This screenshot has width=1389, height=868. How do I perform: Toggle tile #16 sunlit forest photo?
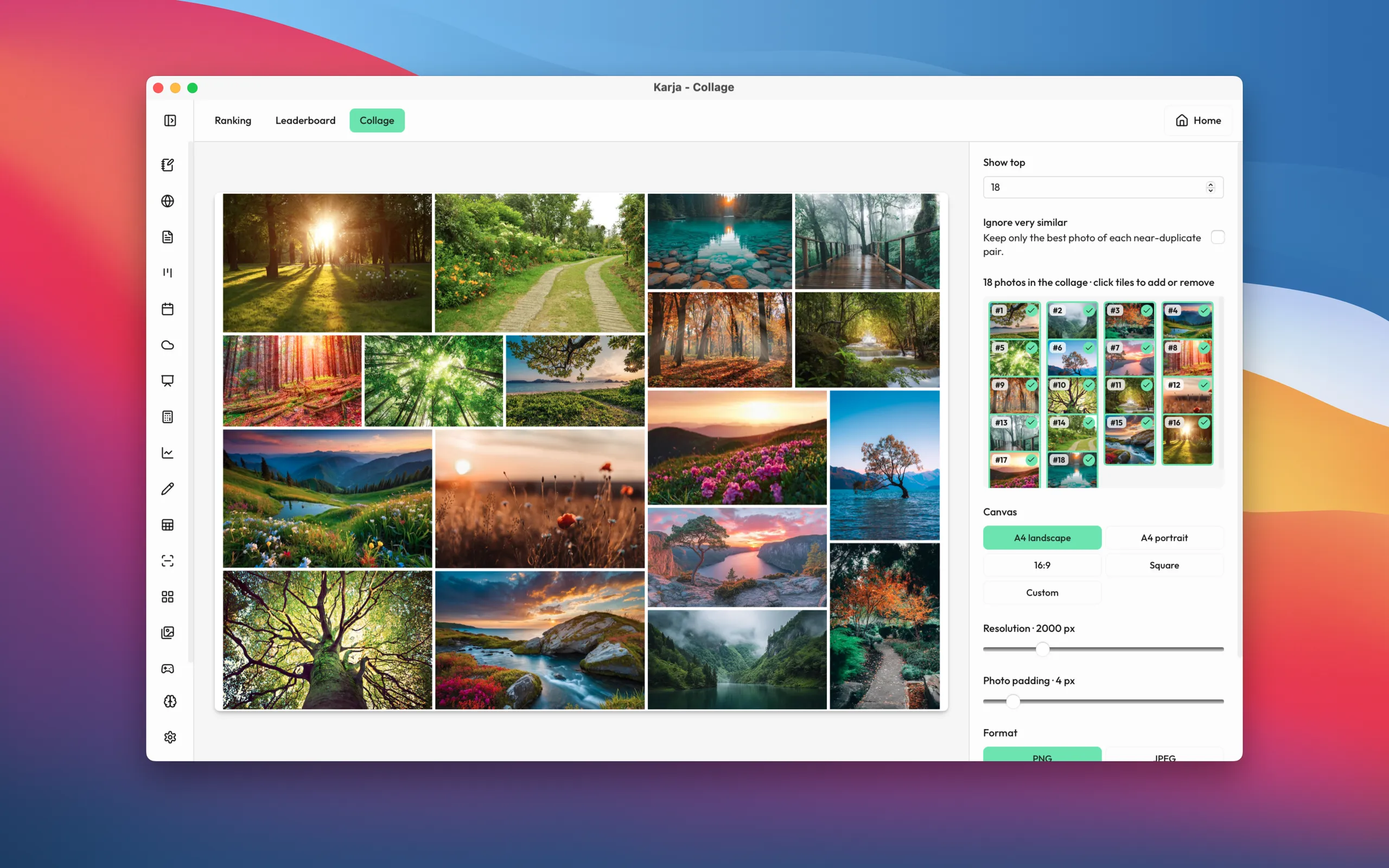(1187, 439)
